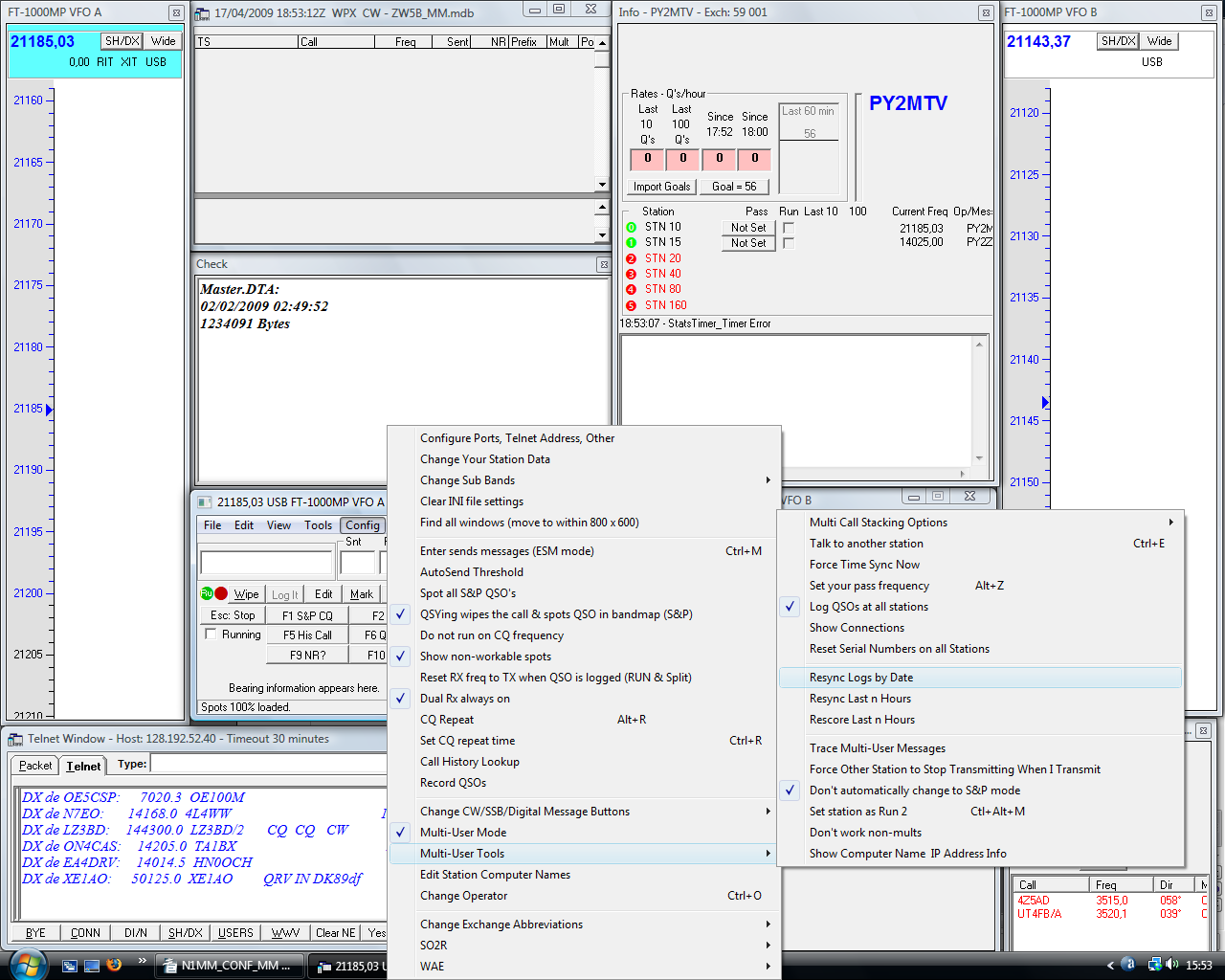Expand Change Exchange Abbreviations submenu
The image size is (1225, 980).
click(585, 924)
